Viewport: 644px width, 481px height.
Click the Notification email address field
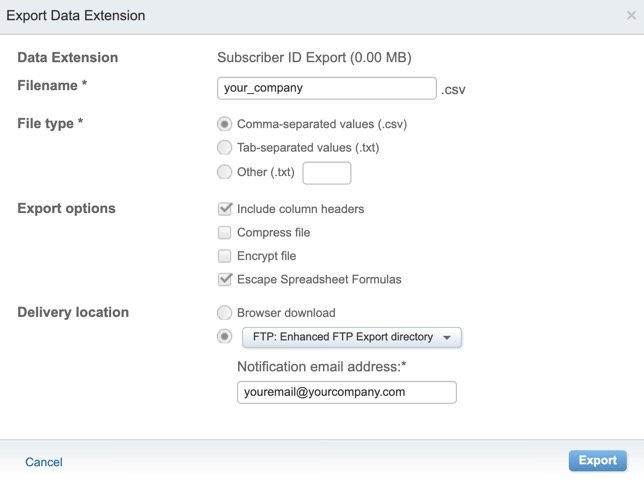347,392
